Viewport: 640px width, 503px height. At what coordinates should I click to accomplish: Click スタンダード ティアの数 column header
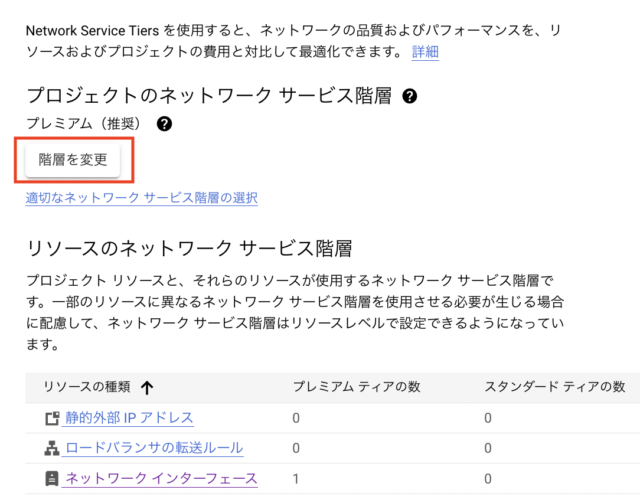coord(555,387)
